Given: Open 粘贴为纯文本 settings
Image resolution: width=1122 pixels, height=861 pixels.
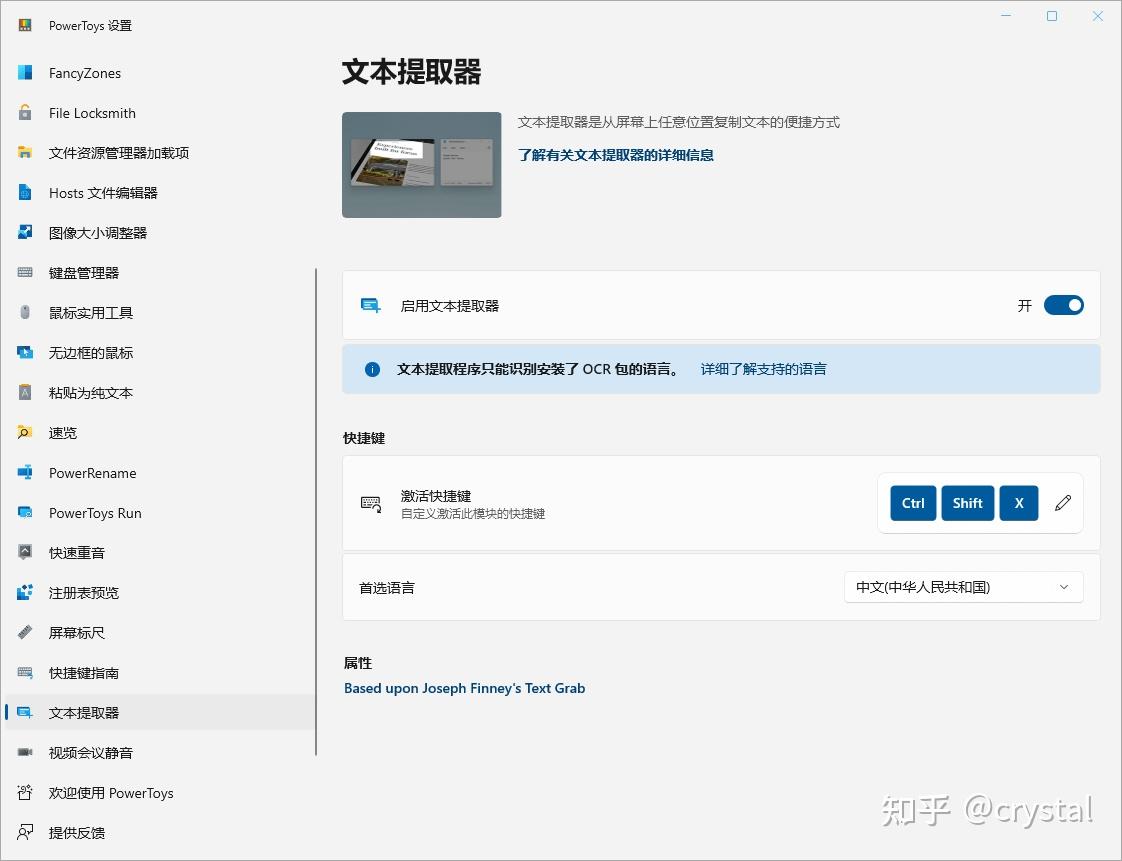Looking at the screenshot, I should 89,392.
